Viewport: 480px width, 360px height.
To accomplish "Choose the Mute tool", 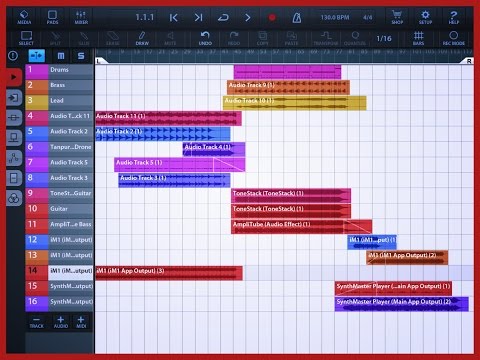I will coord(170,38).
